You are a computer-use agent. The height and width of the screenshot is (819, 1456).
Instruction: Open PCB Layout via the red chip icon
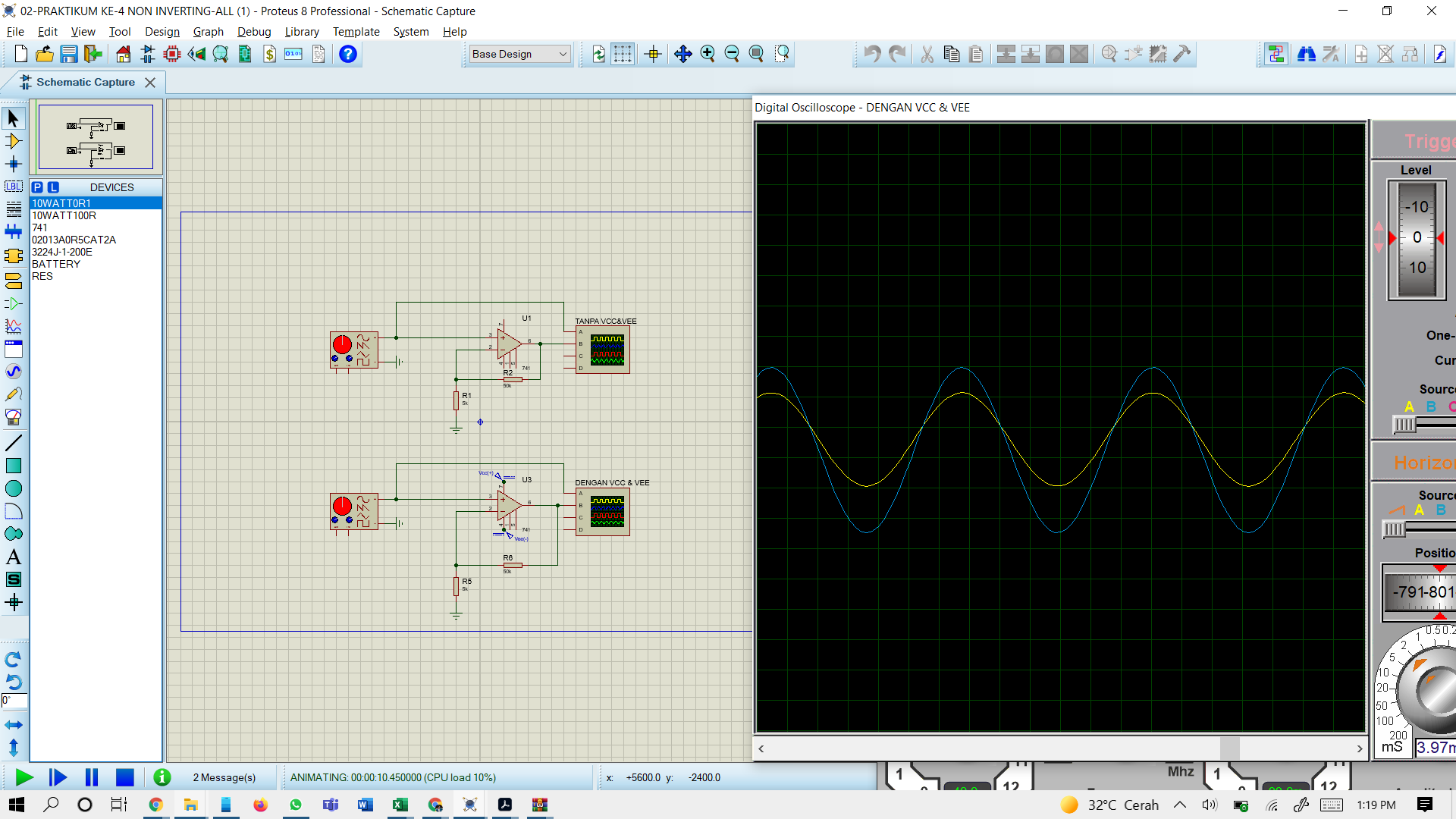(x=172, y=54)
